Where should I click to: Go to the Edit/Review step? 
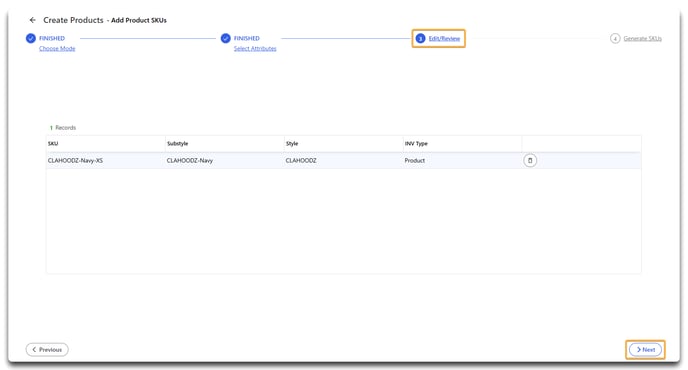pyautogui.click(x=444, y=39)
